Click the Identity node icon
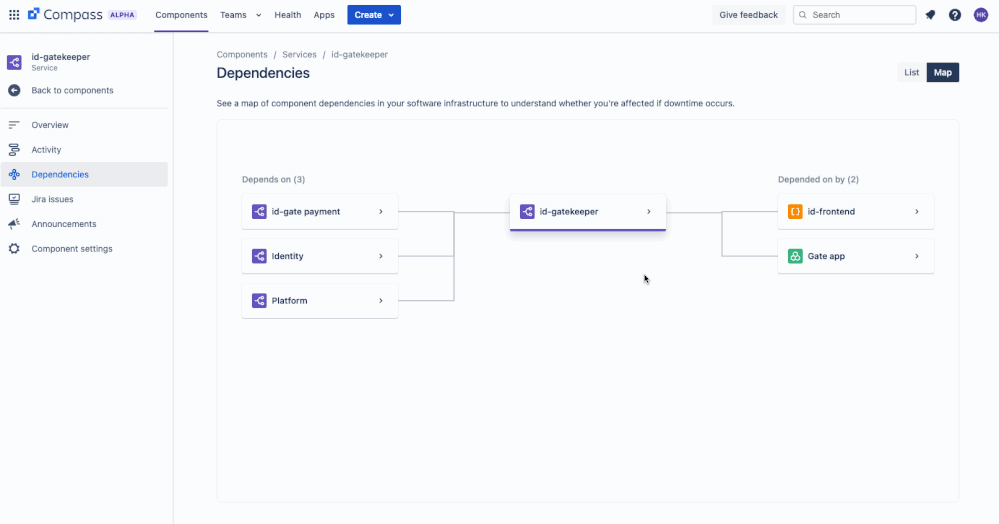The width and height of the screenshot is (999, 524). pos(259,256)
